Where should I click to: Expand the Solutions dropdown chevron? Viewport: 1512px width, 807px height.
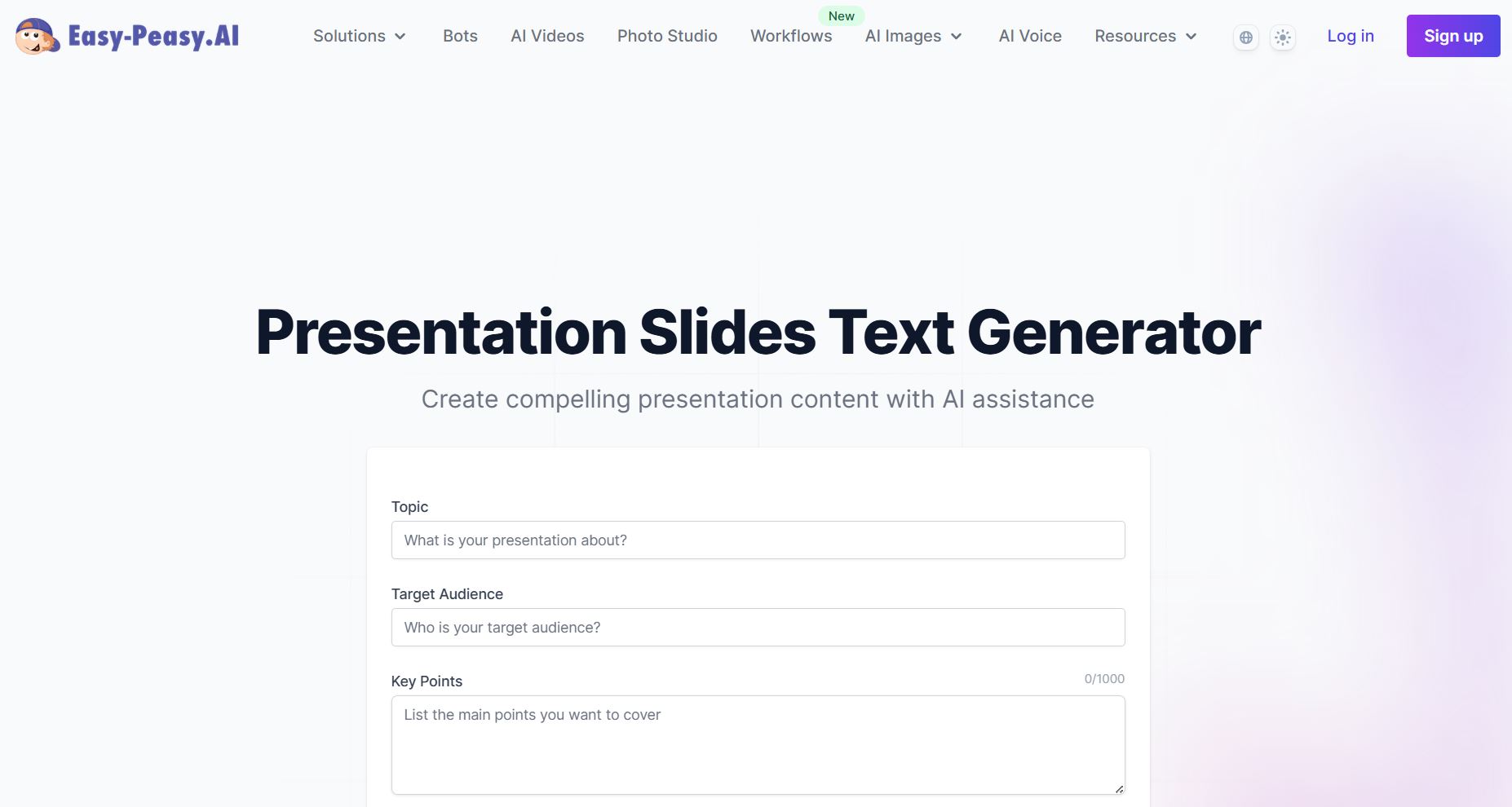tap(400, 37)
